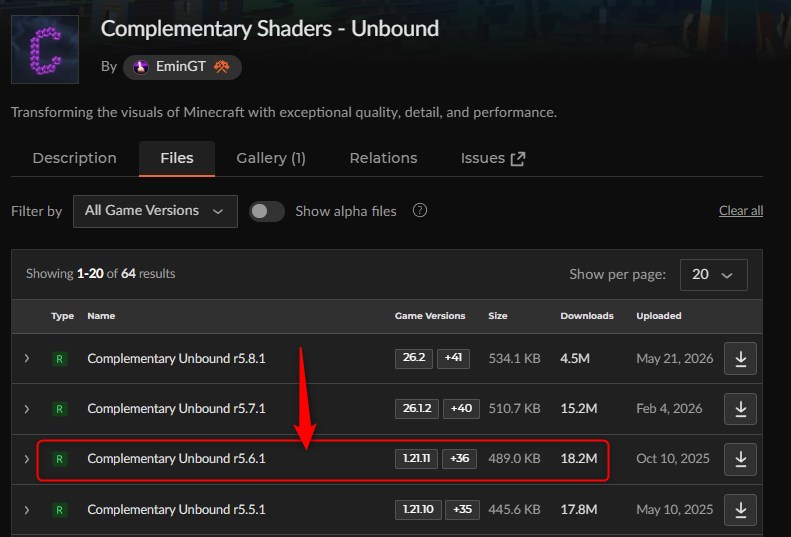791x537 pixels.
Task: Expand the r5.6.1 row chevron
Action: coord(27,459)
